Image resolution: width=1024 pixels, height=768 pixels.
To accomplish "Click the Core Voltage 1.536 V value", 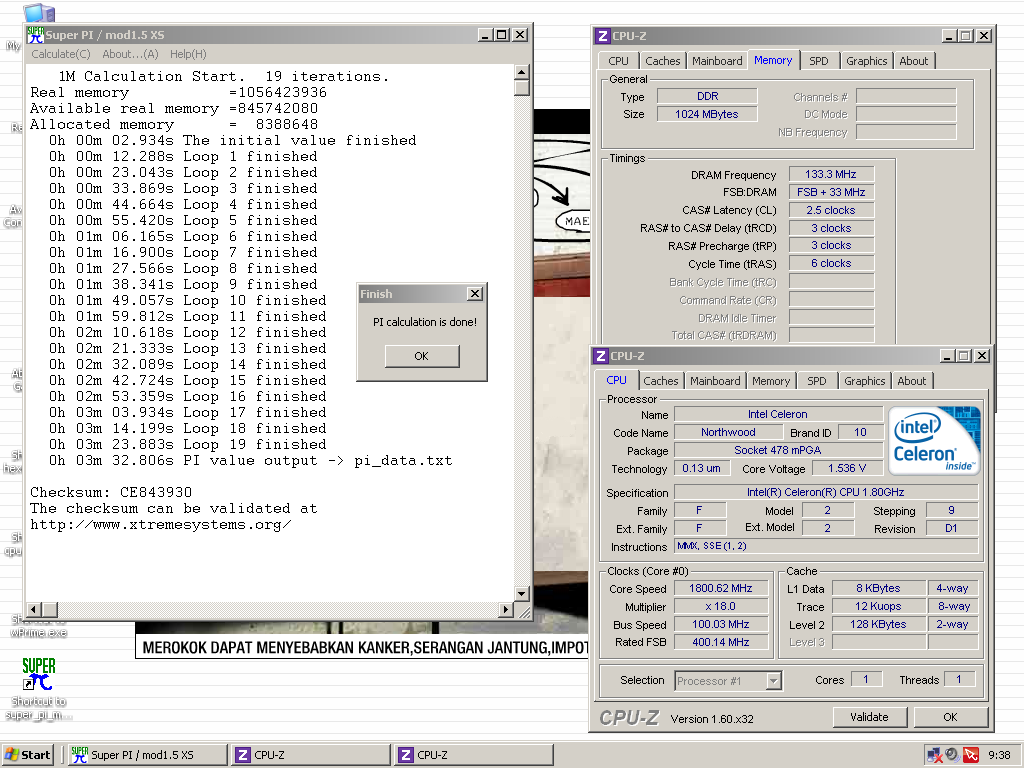I will tap(847, 468).
